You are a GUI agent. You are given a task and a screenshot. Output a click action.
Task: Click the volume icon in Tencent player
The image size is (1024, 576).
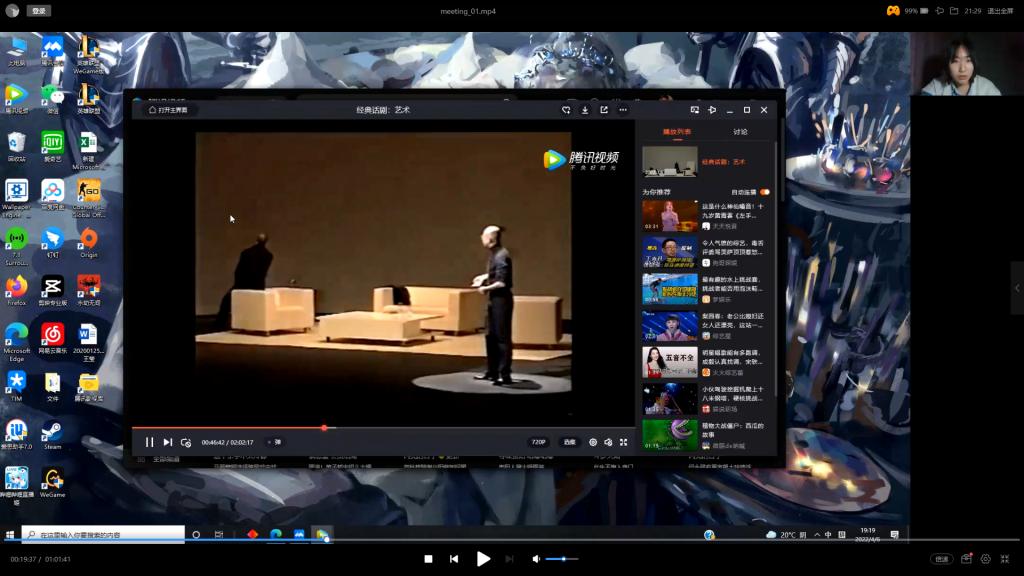point(608,442)
